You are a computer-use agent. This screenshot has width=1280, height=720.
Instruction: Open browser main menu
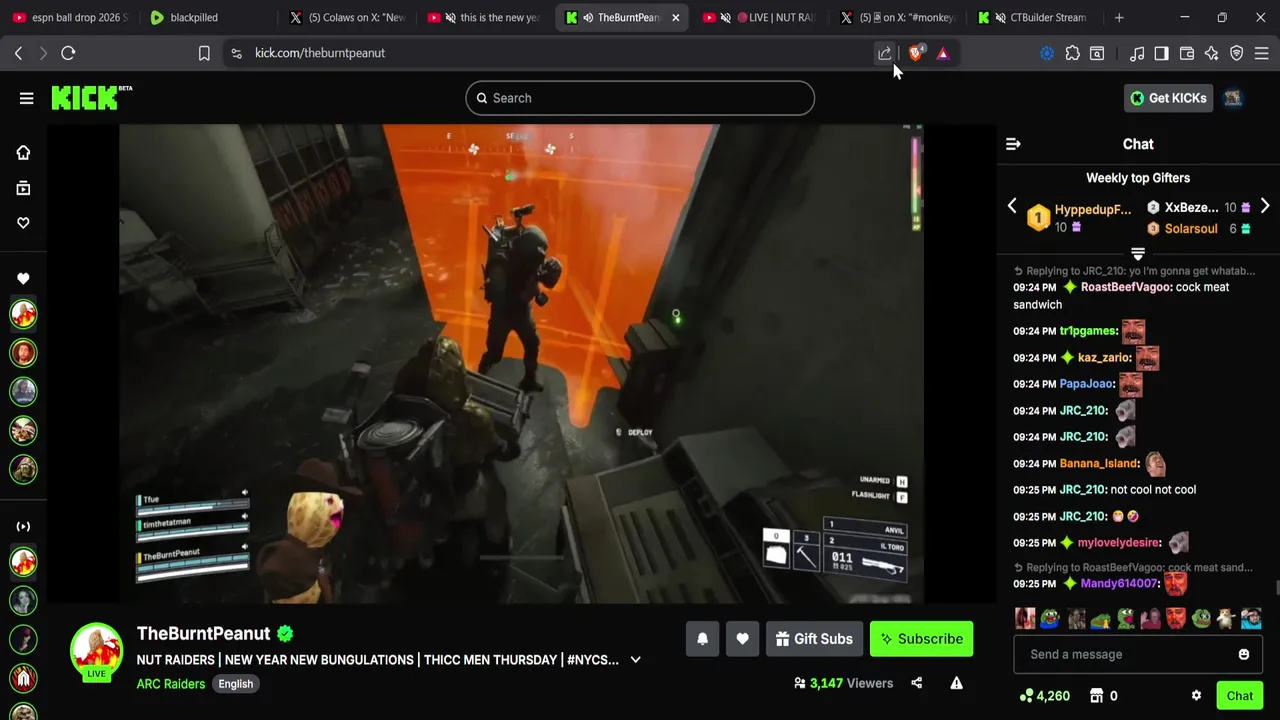[1262, 53]
